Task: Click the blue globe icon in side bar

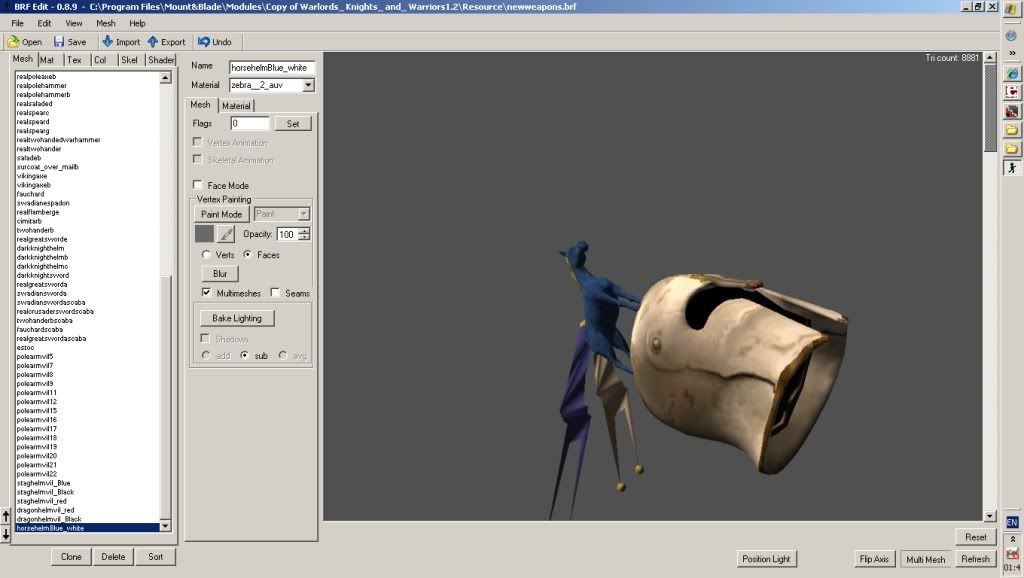Action: pyautogui.click(x=1011, y=36)
